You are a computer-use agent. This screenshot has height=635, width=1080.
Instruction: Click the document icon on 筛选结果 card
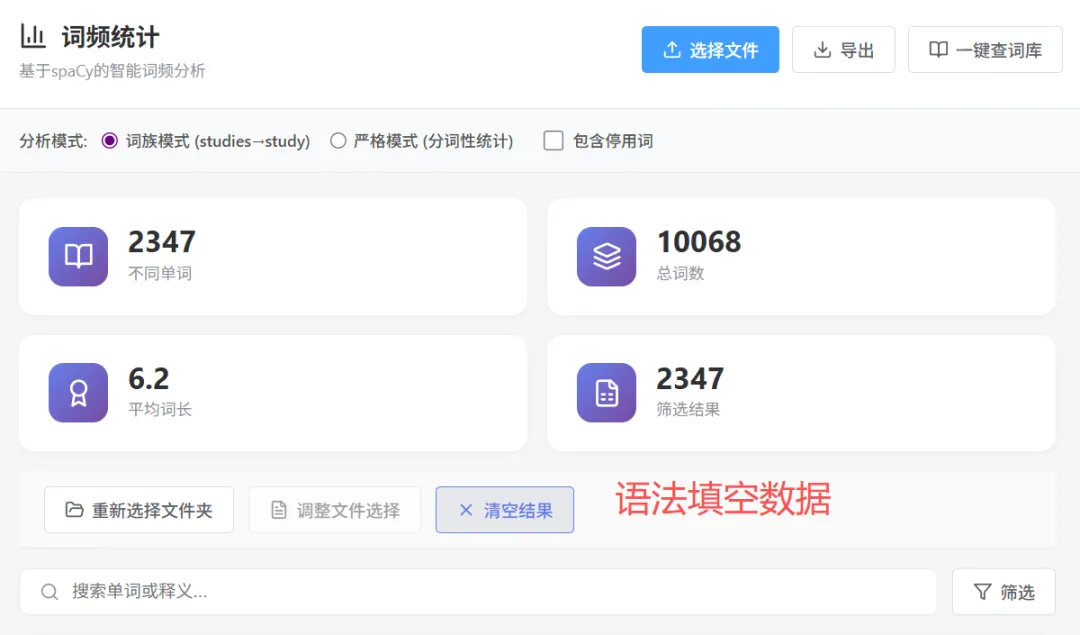coord(606,393)
